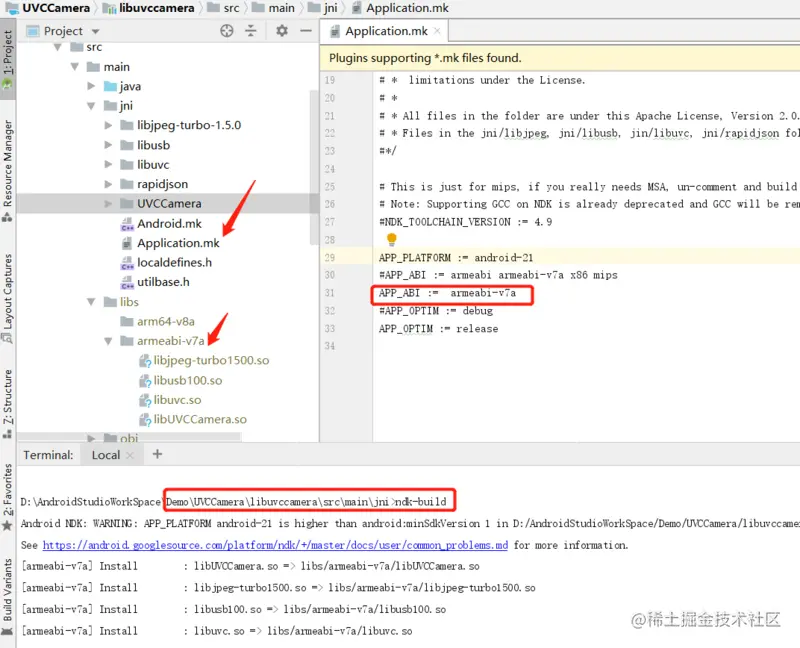Click the Project panel vertical scrollbar
The height and width of the screenshot is (648, 800).
[x=313, y=167]
